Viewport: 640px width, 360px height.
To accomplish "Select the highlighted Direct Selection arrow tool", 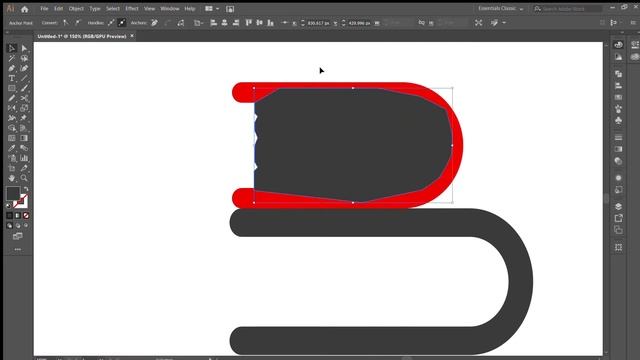I will (11, 49).
